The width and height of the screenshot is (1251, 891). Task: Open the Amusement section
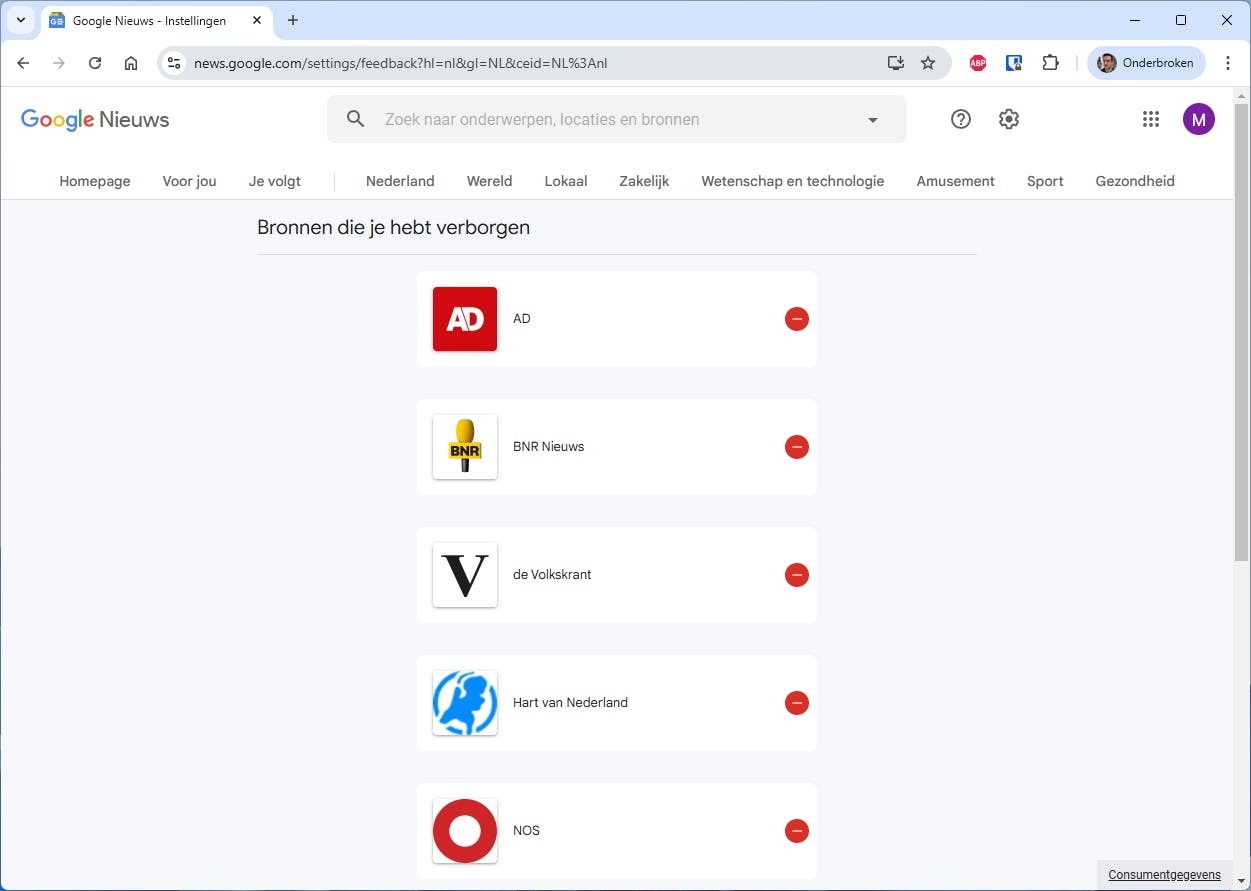956,181
